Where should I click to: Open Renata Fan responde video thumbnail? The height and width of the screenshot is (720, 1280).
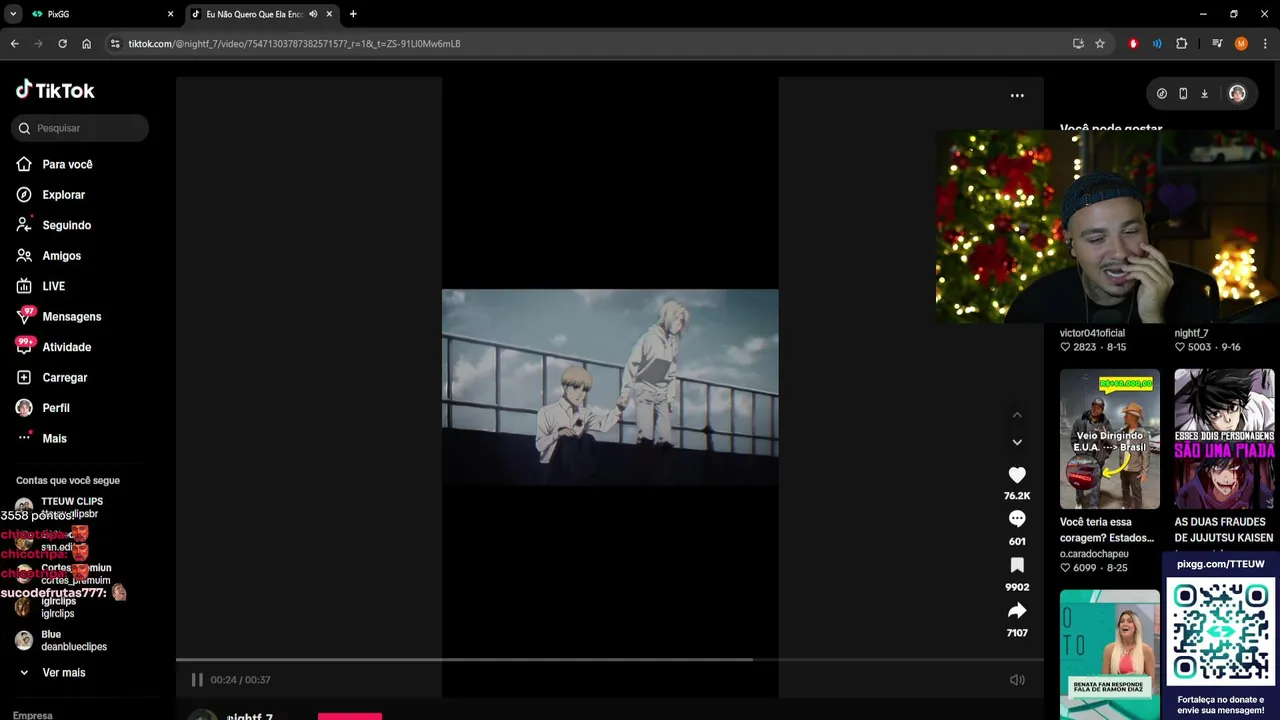[1110, 654]
